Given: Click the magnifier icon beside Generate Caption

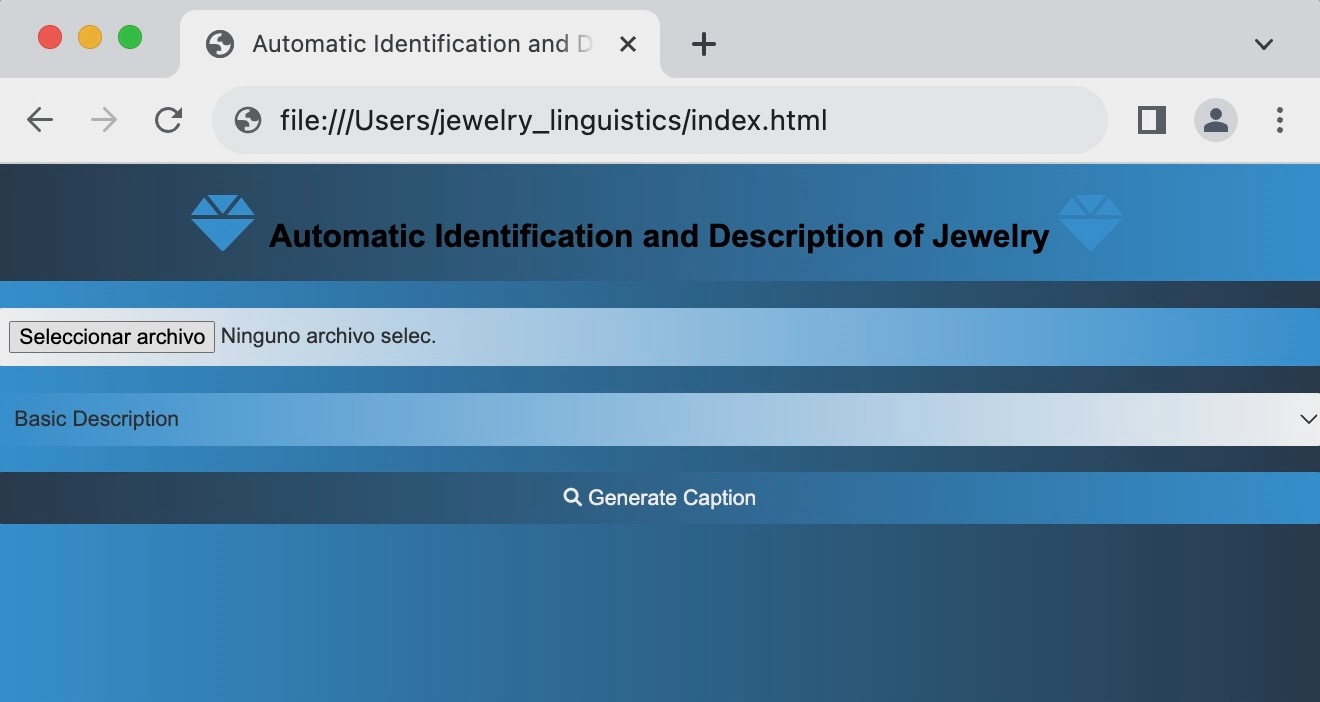Looking at the screenshot, I should point(573,497).
